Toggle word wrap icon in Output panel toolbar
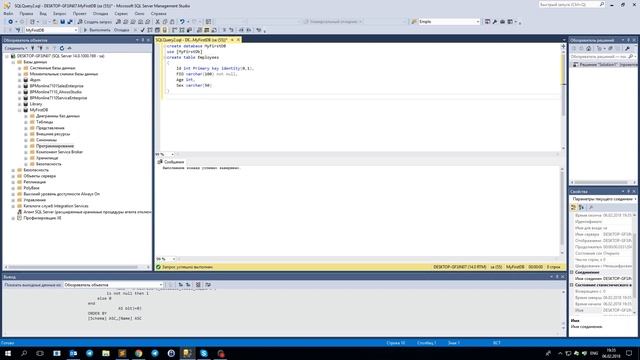 click(x=208, y=285)
